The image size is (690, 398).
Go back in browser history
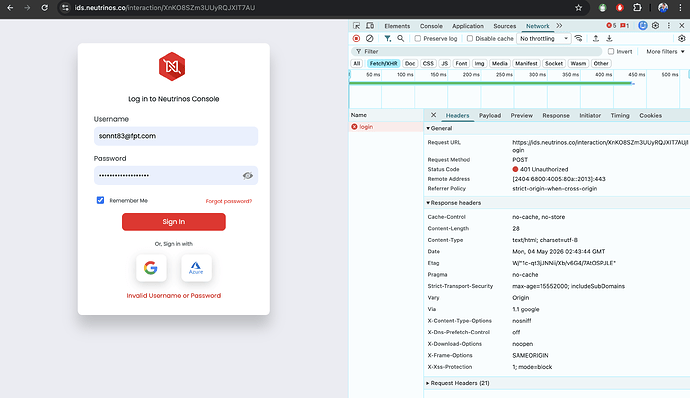point(10,7)
